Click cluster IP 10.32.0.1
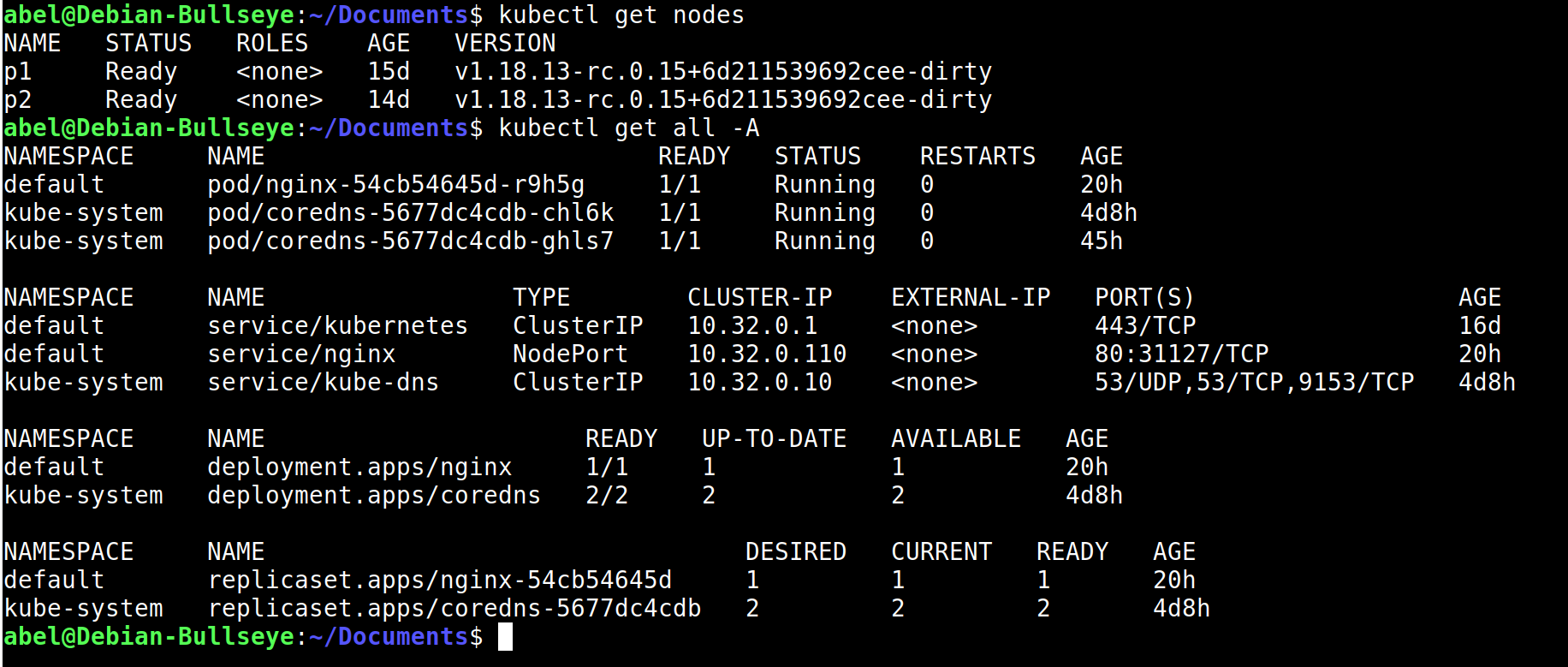The image size is (1568, 667). coord(752,326)
